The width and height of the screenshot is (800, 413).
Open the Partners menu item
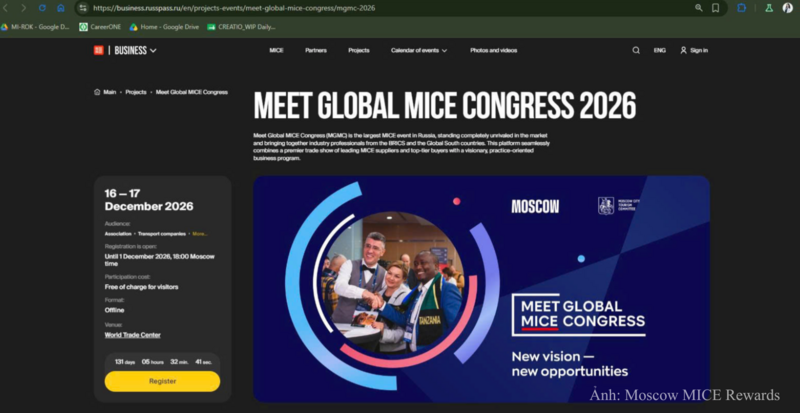316,51
